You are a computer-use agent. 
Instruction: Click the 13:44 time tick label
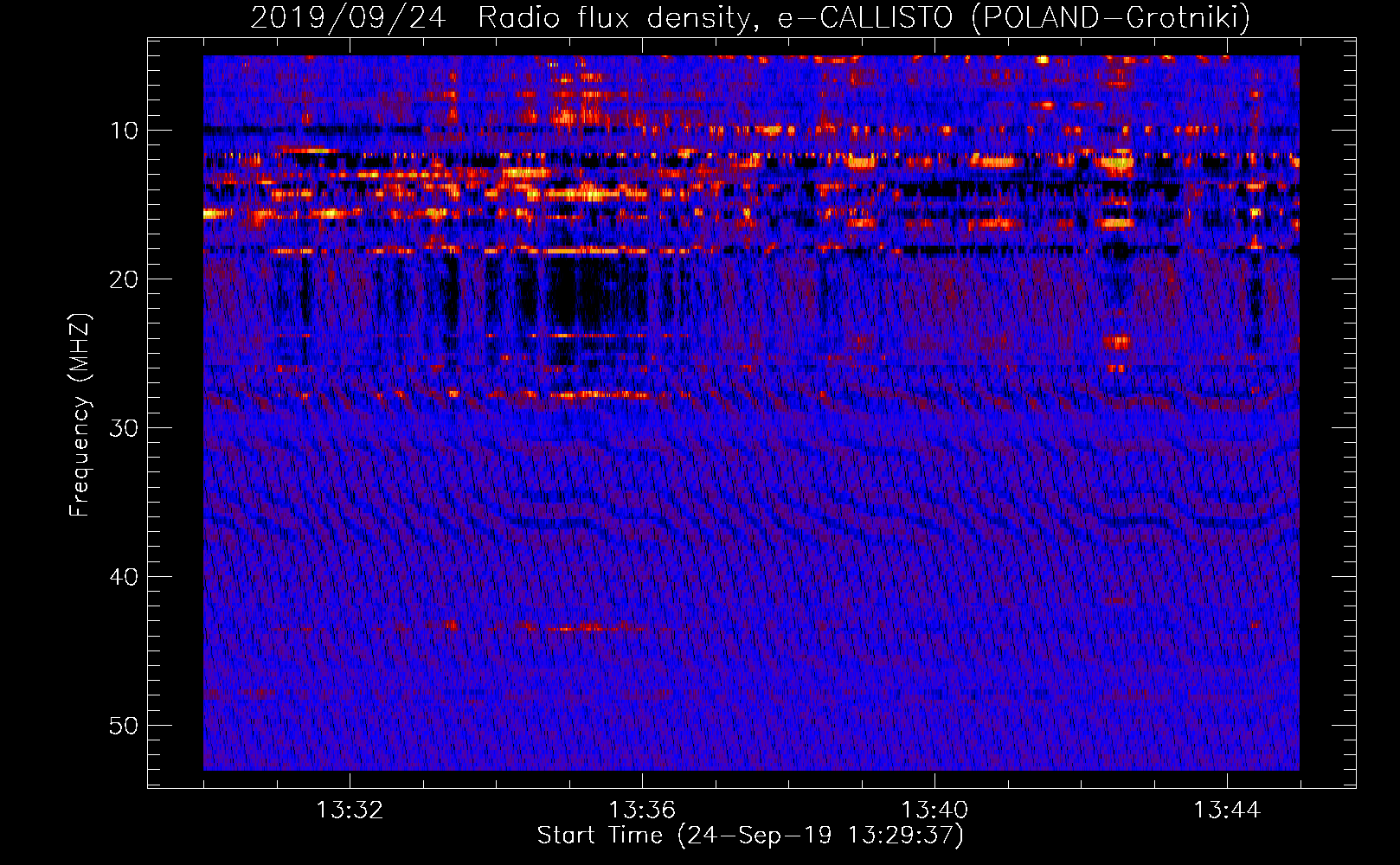(1227, 811)
